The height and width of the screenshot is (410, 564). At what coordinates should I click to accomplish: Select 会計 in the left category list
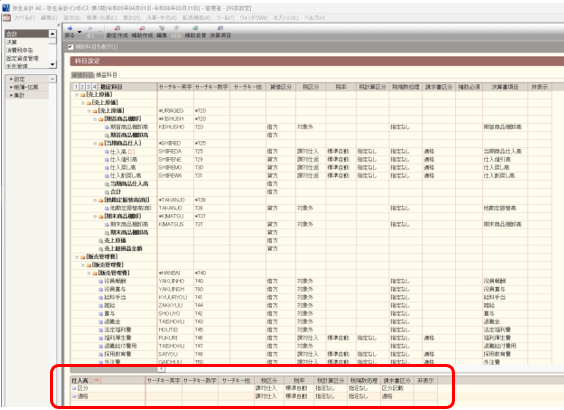click(27, 34)
